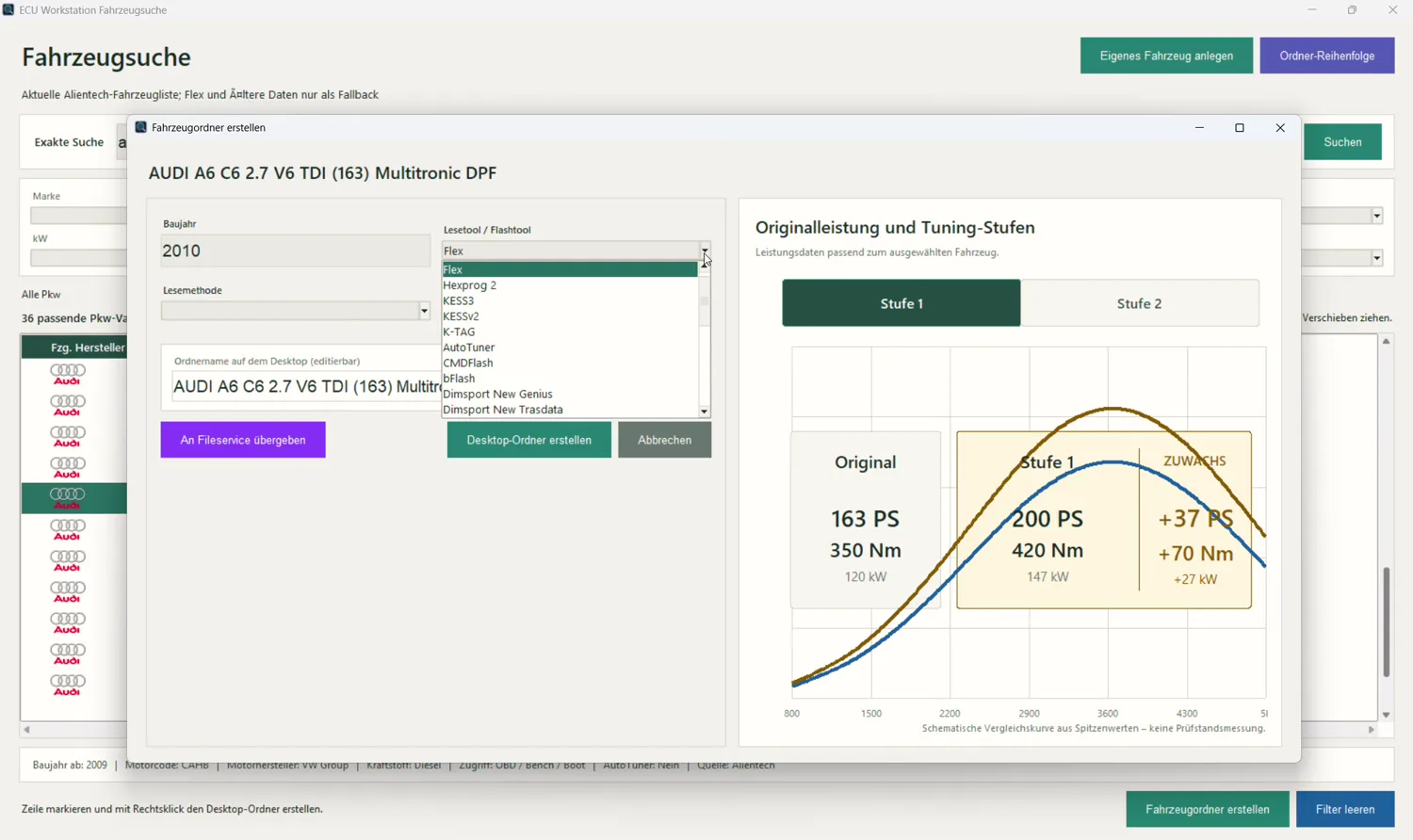Click the tool list scrollbar thumb
The image size is (1413, 840).
(704, 301)
